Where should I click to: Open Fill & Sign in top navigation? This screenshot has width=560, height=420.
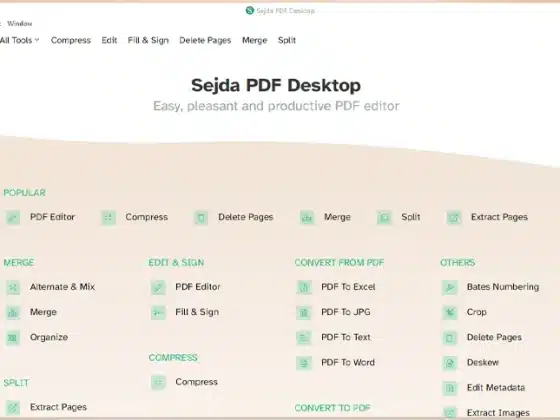coord(148,40)
